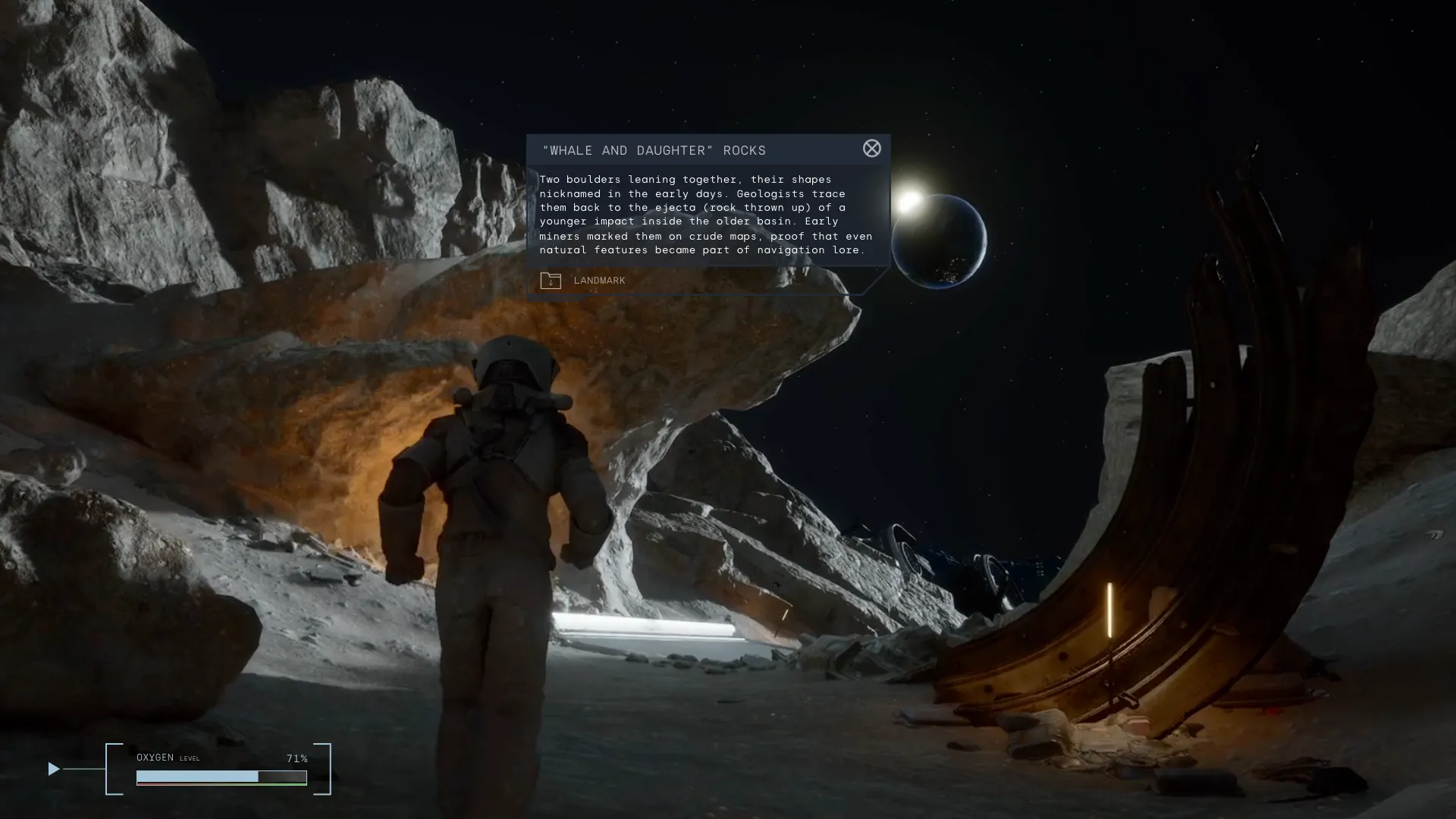Close the Whale and Daughter Rocks info panel
Viewport: 1456px width, 819px height.
[871, 149]
